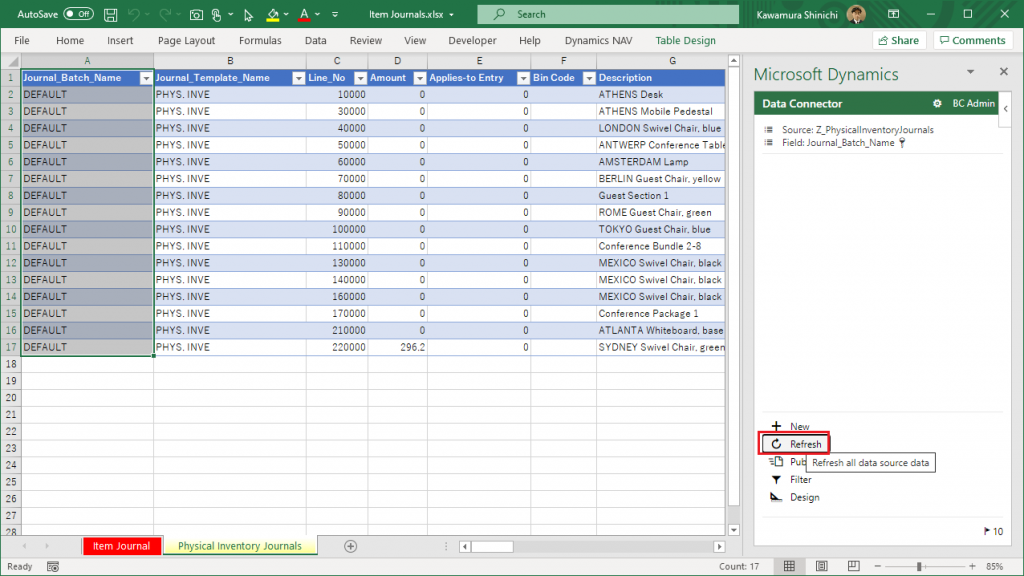Click the key icon next to Journal_Batch_Name
The width and height of the screenshot is (1024, 576).
pos(902,143)
